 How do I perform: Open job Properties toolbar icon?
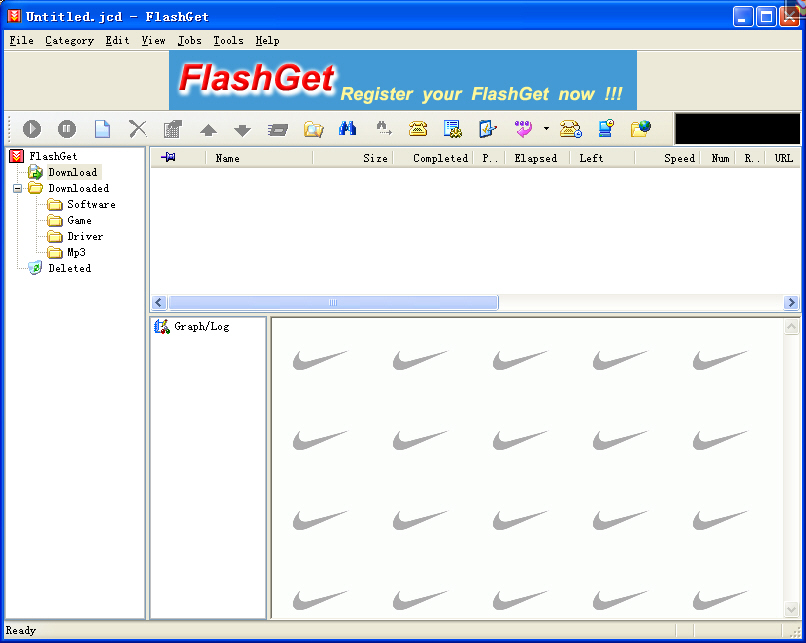point(173,128)
